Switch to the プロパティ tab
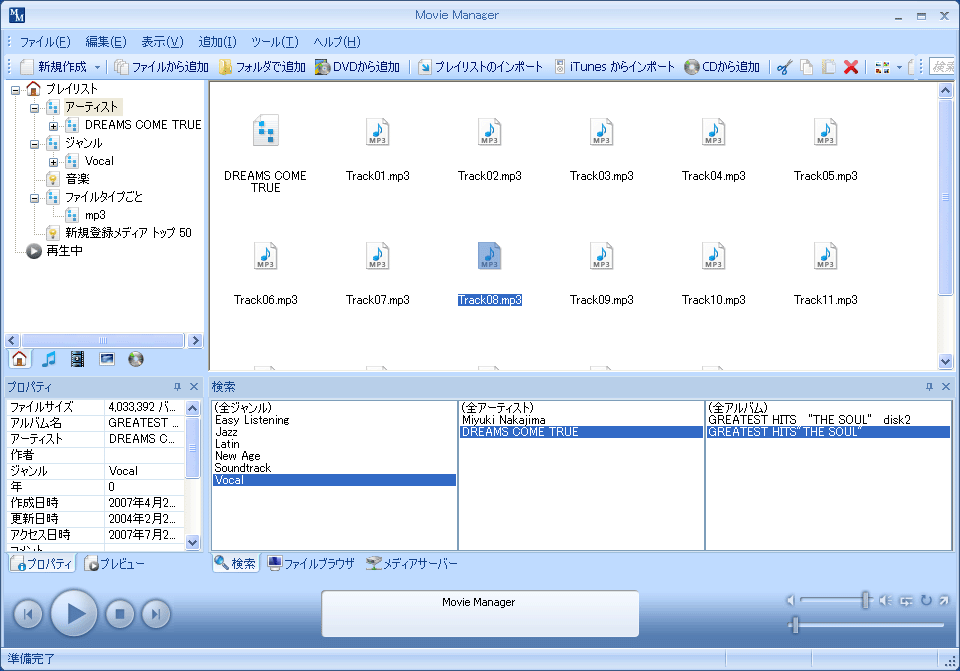The image size is (960, 671). coord(42,563)
